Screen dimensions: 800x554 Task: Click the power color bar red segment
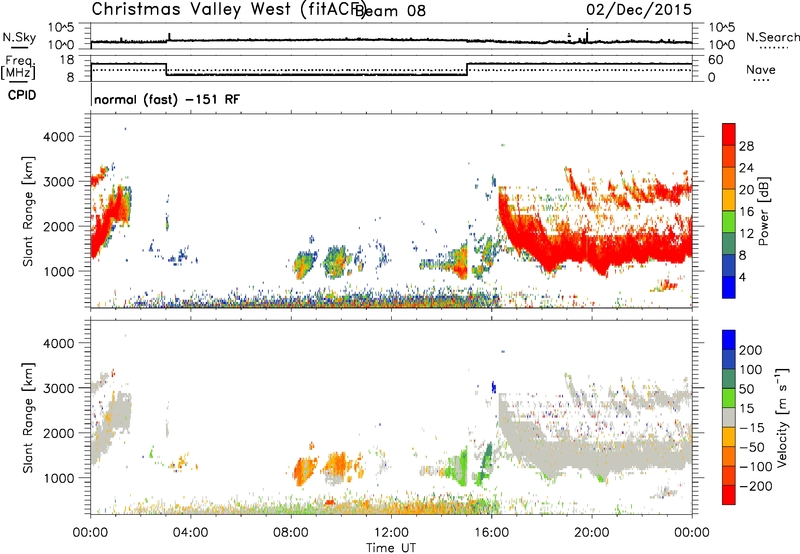pyautogui.click(x=729, y=134)
